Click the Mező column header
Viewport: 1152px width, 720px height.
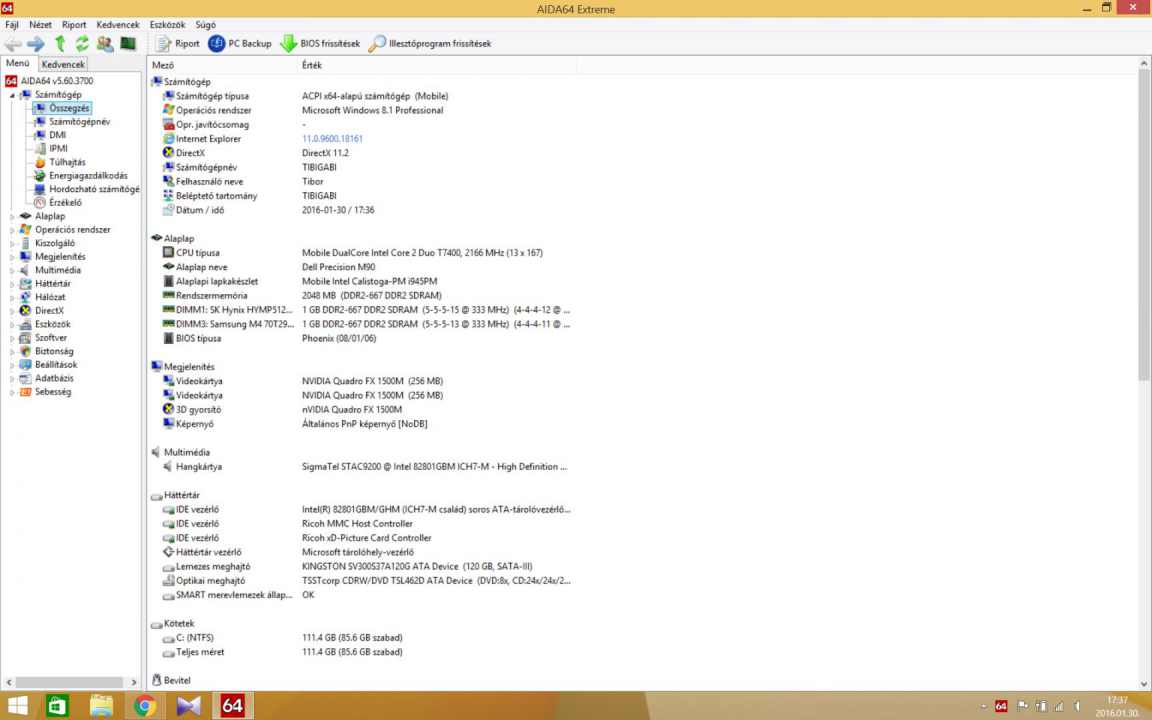pyautogui.click(x=222, y=65)
